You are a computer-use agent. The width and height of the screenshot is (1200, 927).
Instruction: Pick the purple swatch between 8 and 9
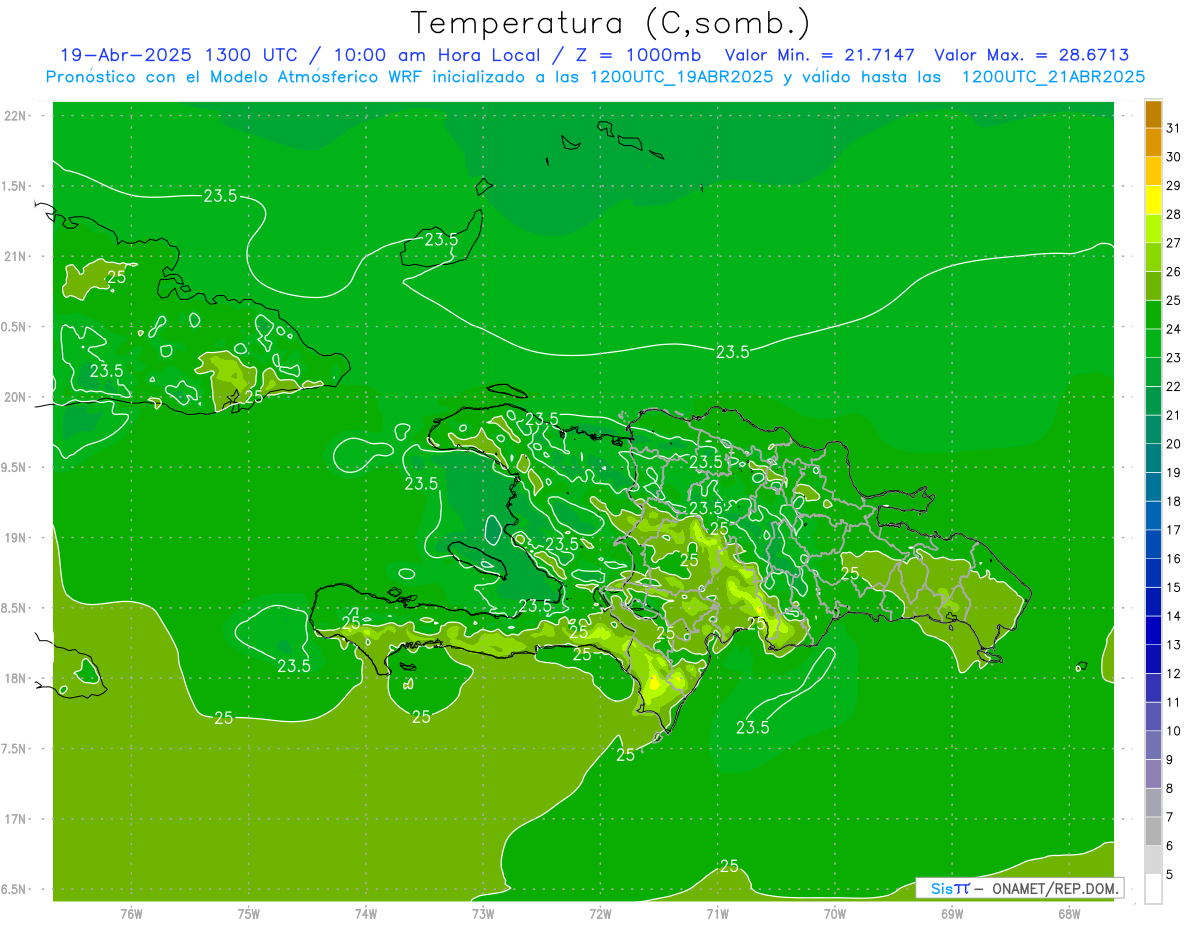click(x=1153, y=775)
